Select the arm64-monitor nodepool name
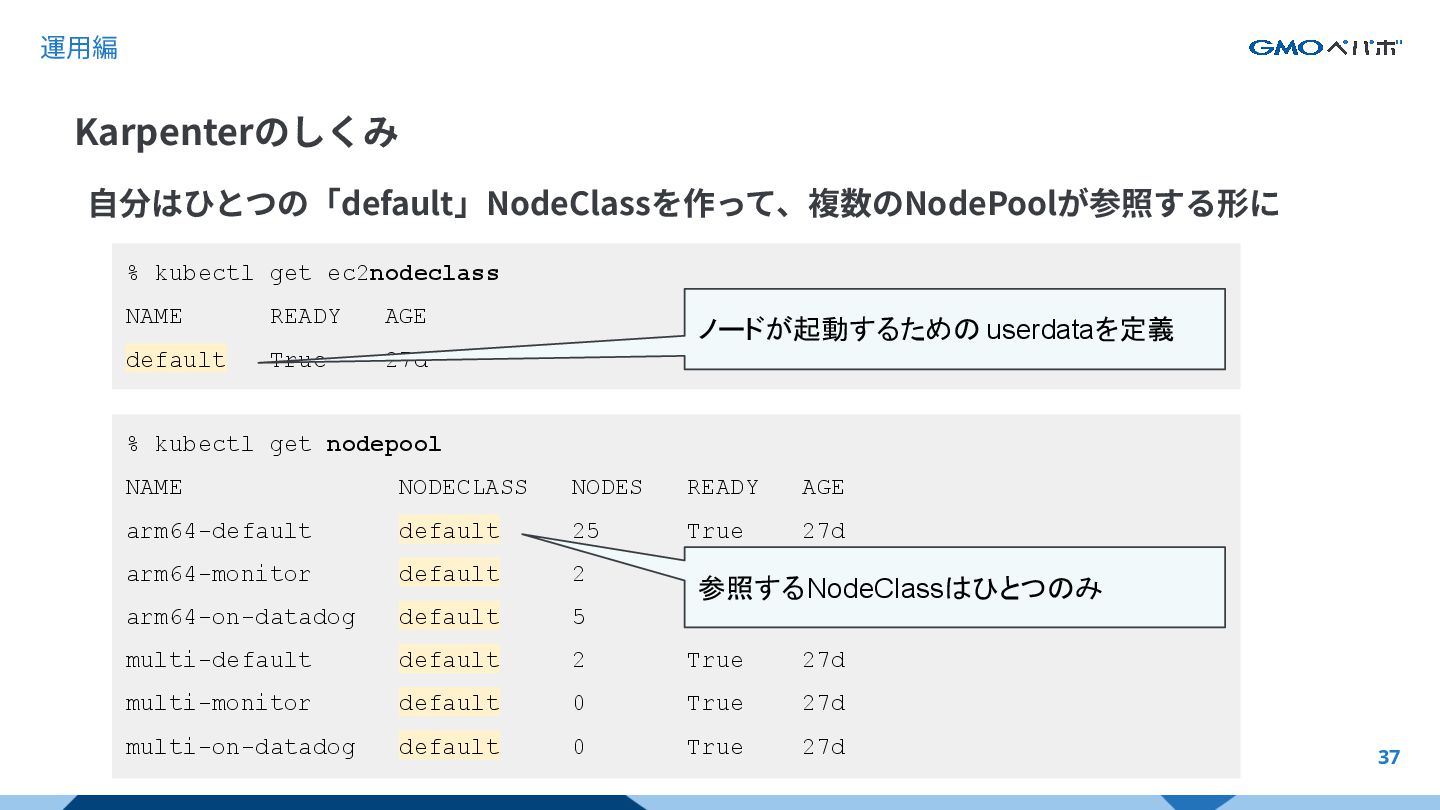The height and width of the screenshot is (810, 1440). [218, 574]
